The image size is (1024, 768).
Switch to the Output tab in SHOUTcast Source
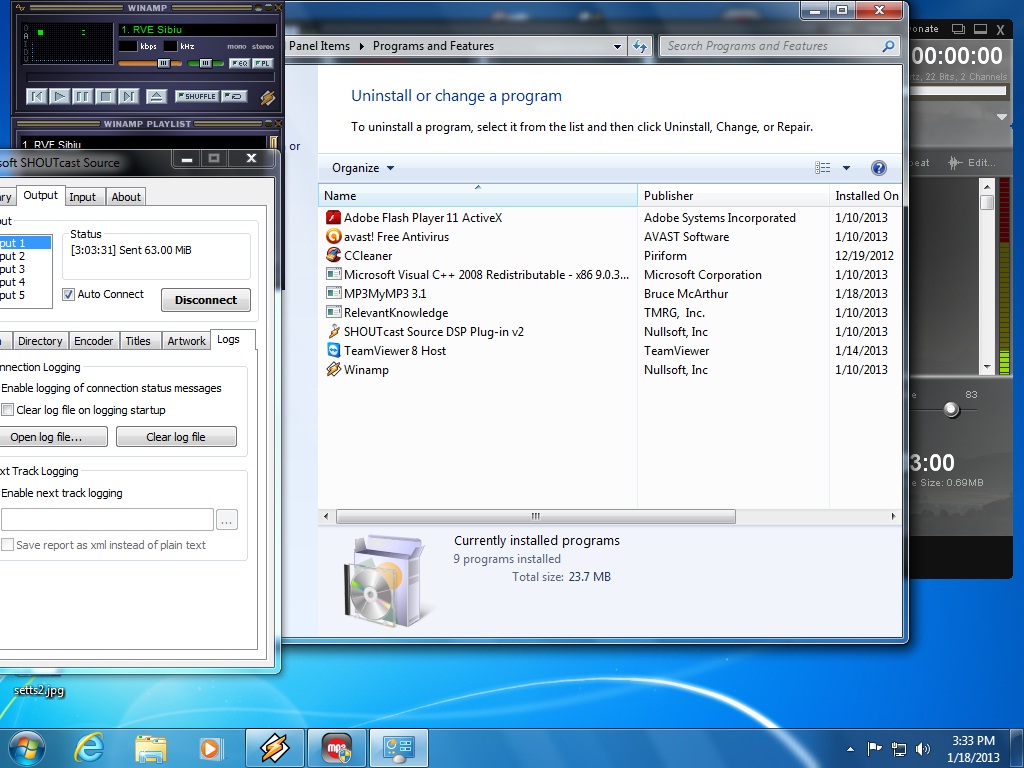pyautogui.click(x=40, y=195)
